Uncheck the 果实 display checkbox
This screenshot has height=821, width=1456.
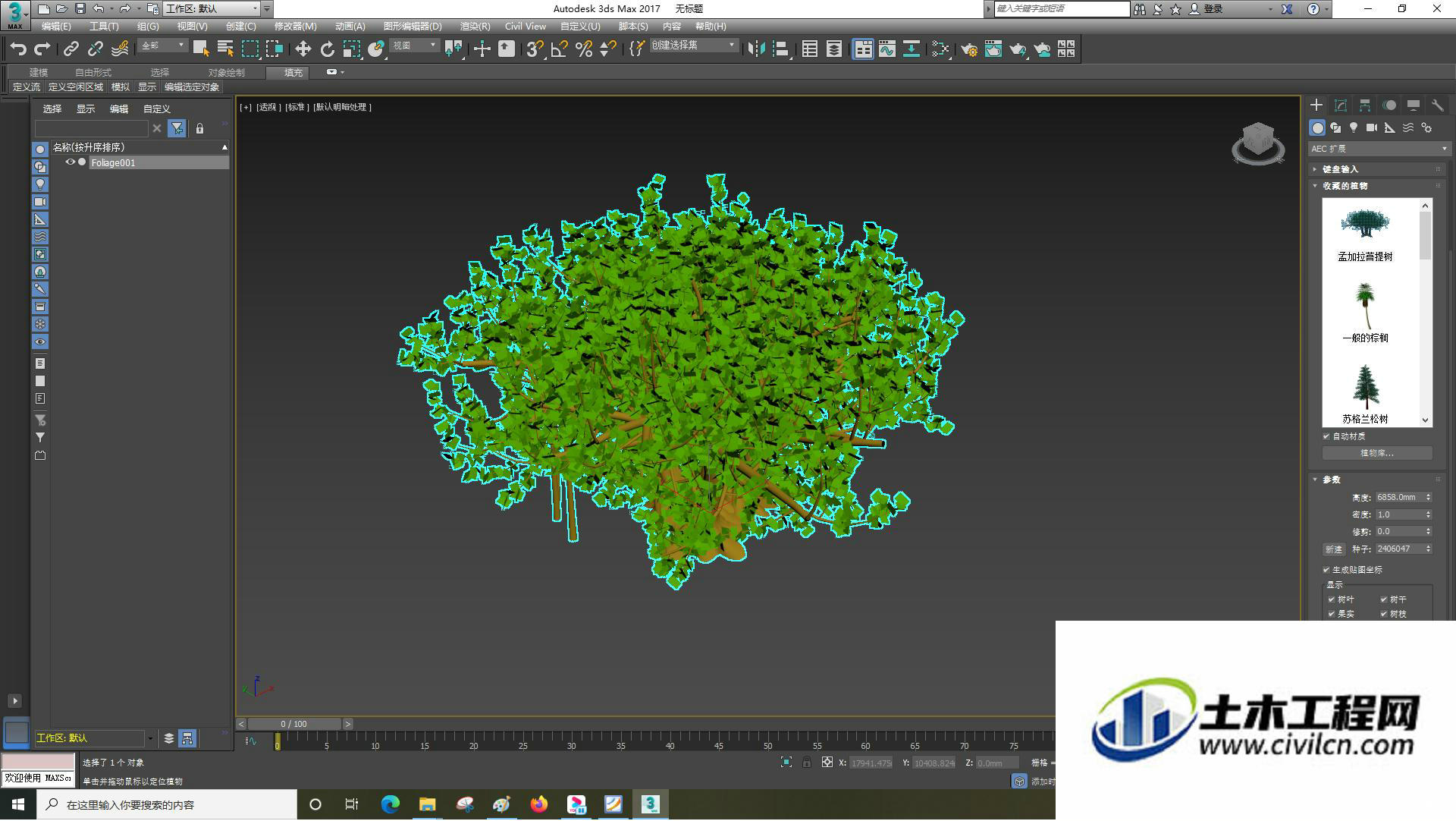click(1332, 614)
